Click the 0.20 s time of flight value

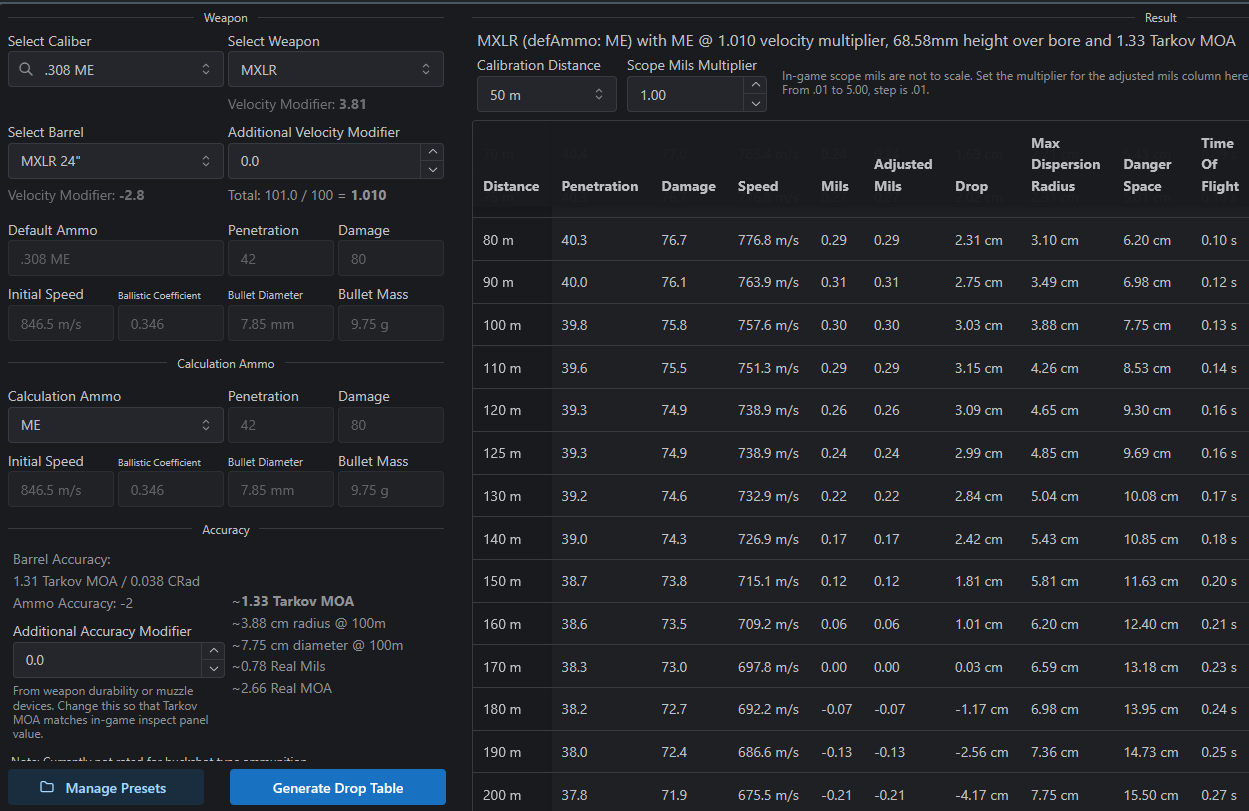(x=1219, y=581)
